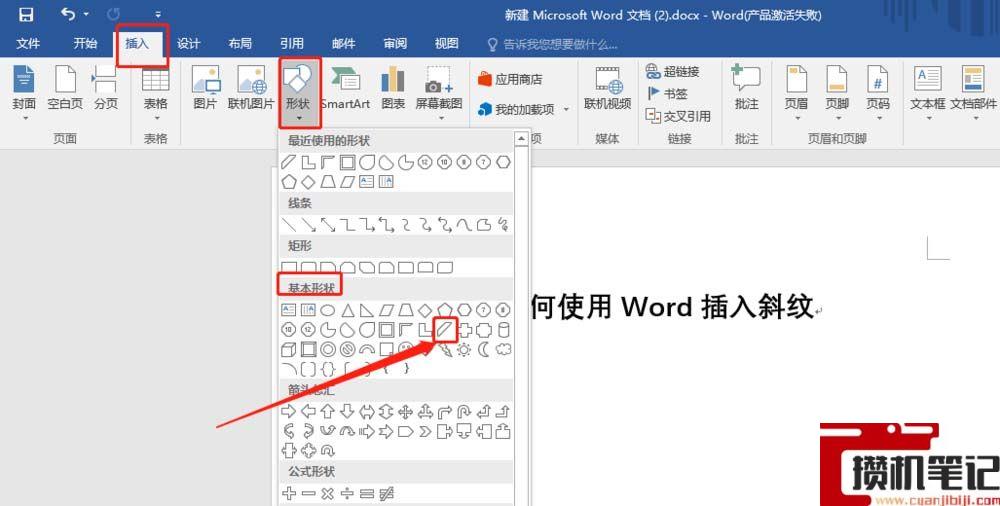Open the customize quick access toolbar menu
The image size is (1000, 506).
158,14
